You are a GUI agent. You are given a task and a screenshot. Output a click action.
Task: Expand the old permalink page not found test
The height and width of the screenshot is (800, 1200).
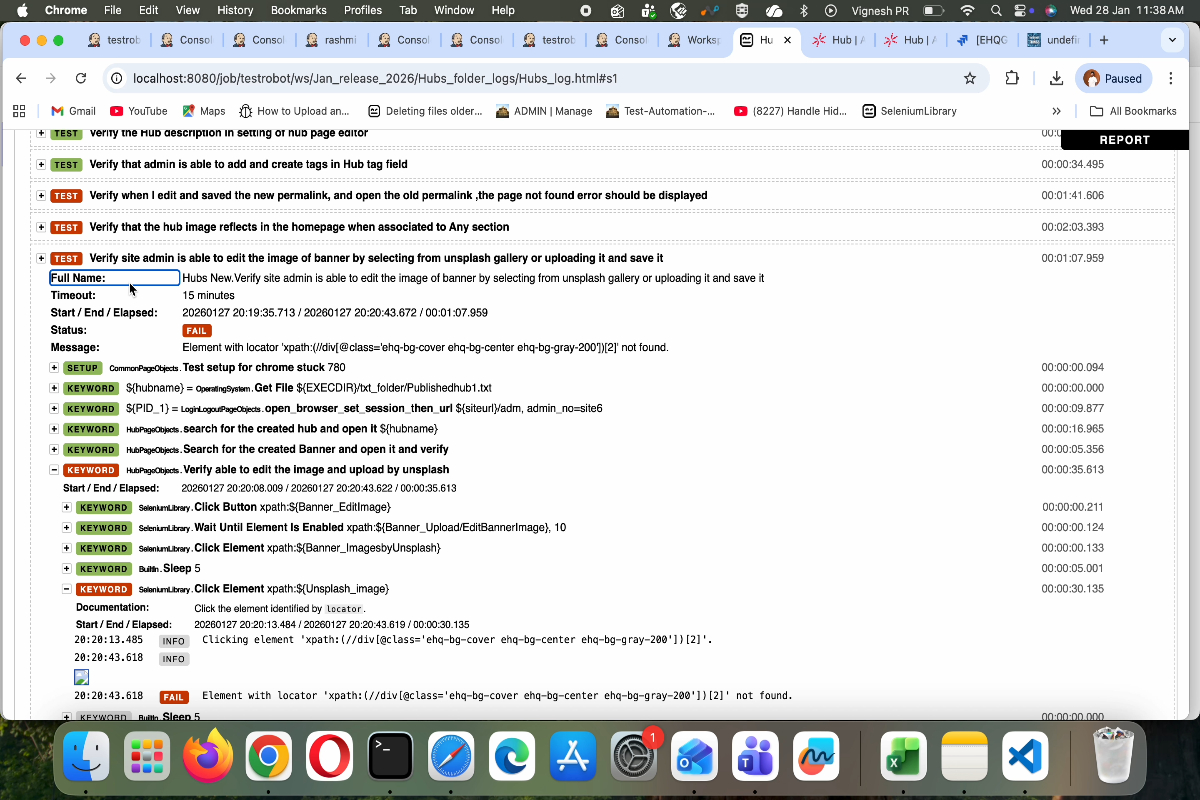(41, 195)
